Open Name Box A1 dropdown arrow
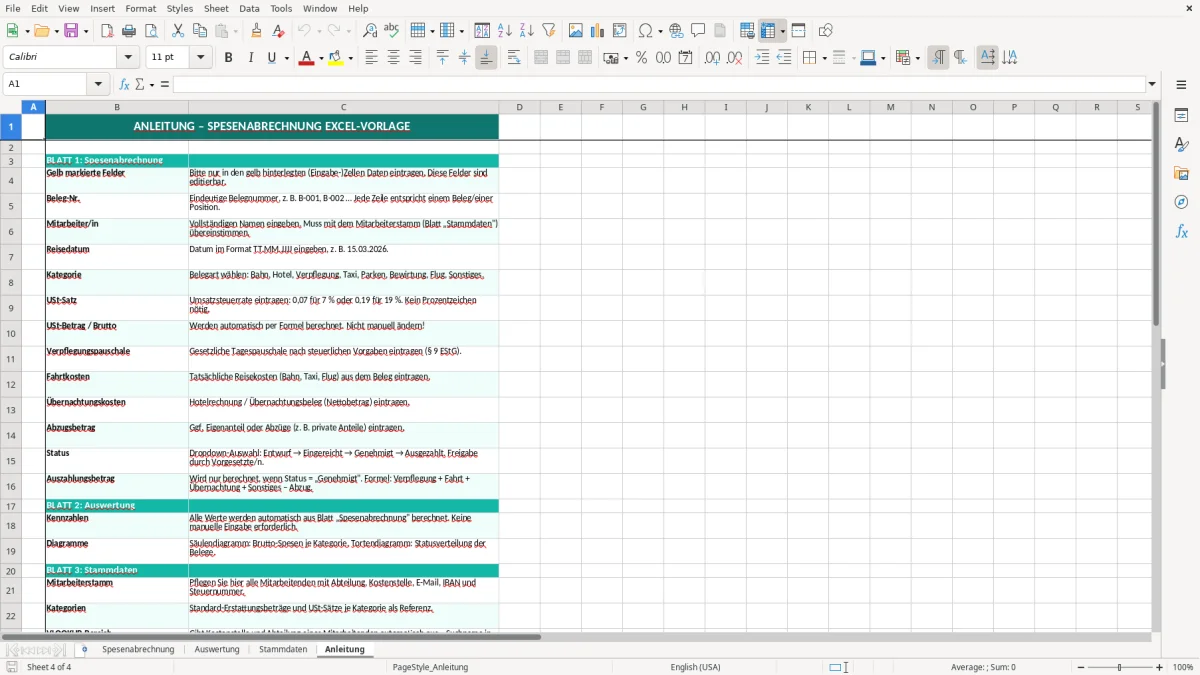 pos(99,84)
